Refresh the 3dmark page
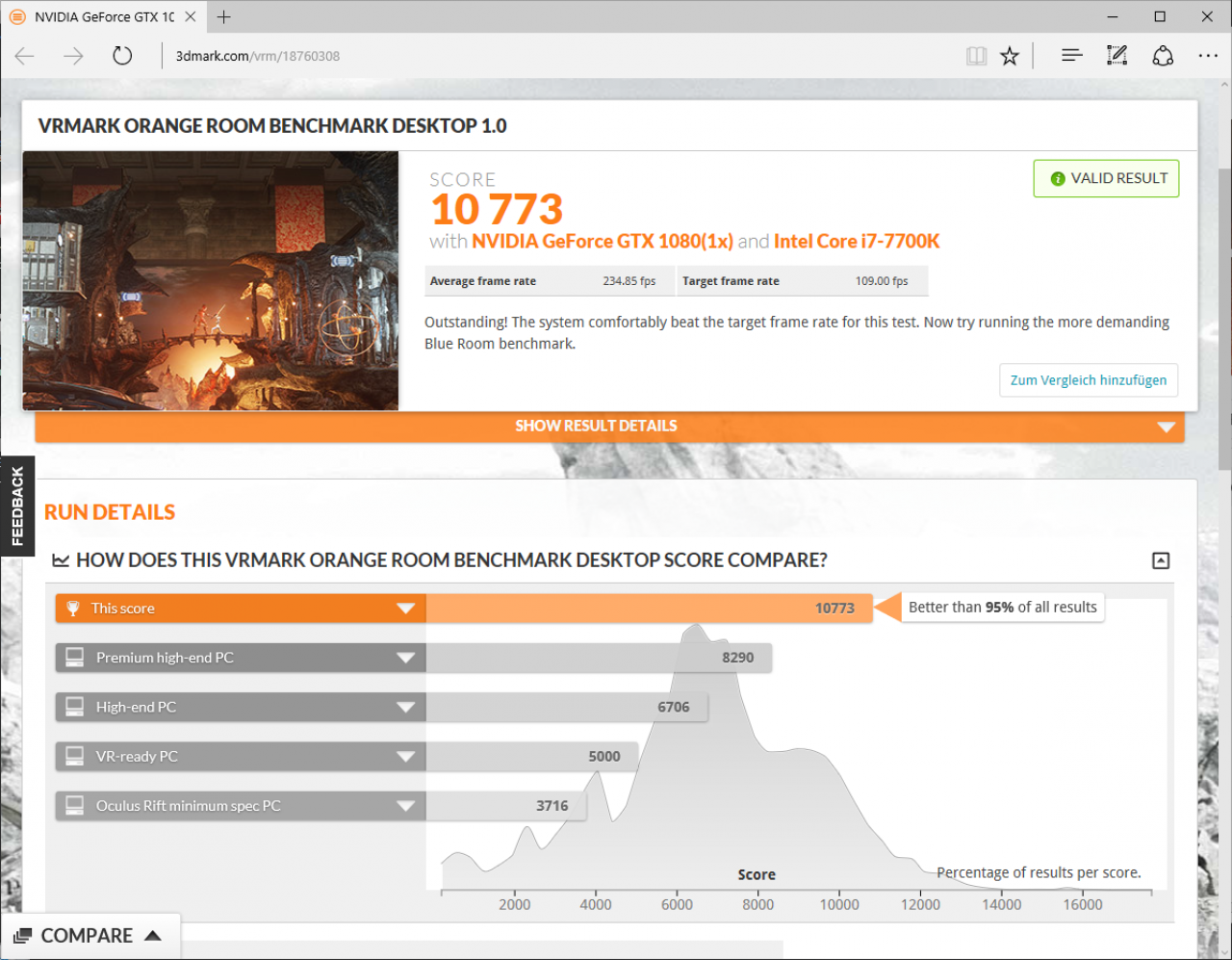Screen dimensions: 1232x960 coord(122,56)
